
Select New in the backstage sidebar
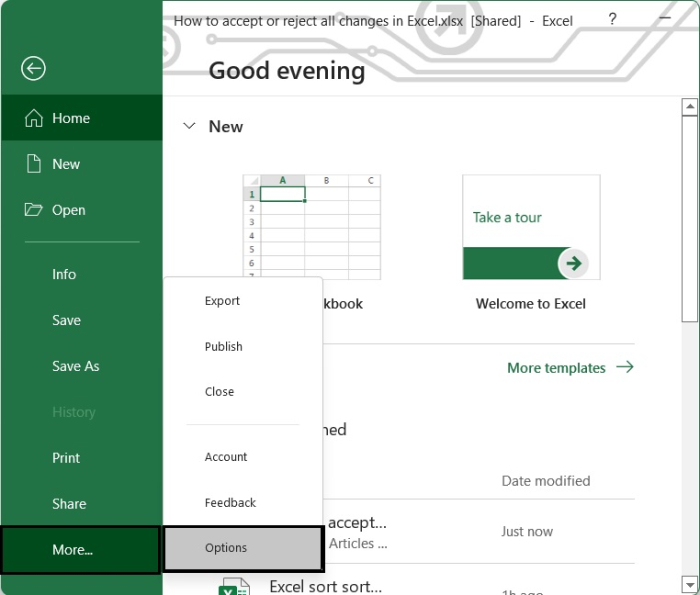pos(82,164)
